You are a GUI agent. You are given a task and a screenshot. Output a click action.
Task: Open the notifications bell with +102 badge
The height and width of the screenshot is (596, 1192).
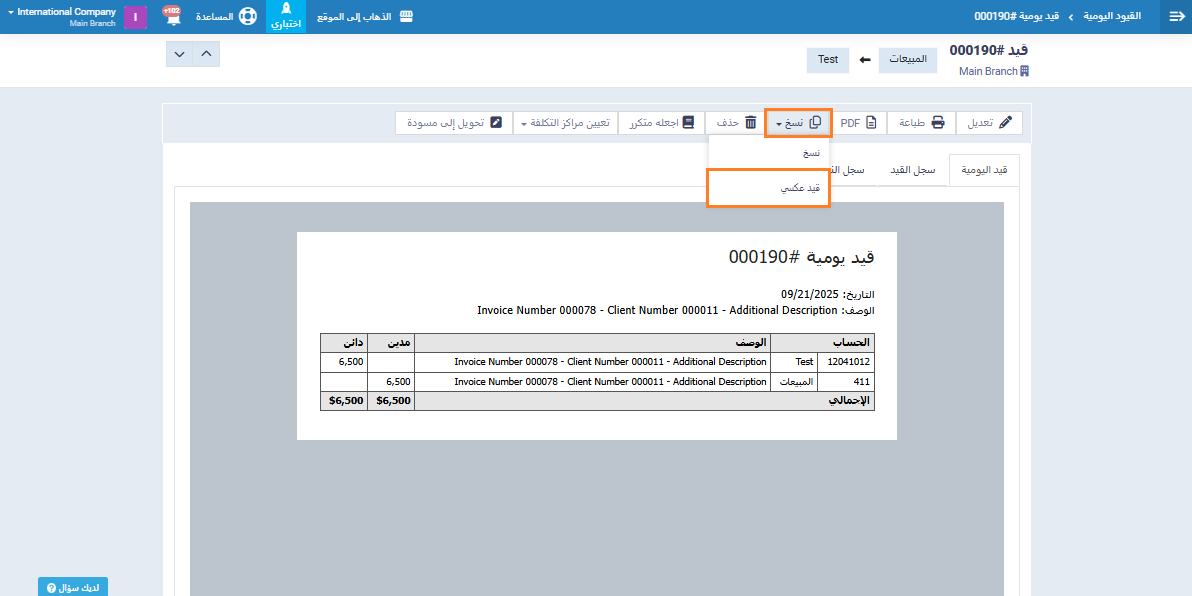[x=171, y=17]
